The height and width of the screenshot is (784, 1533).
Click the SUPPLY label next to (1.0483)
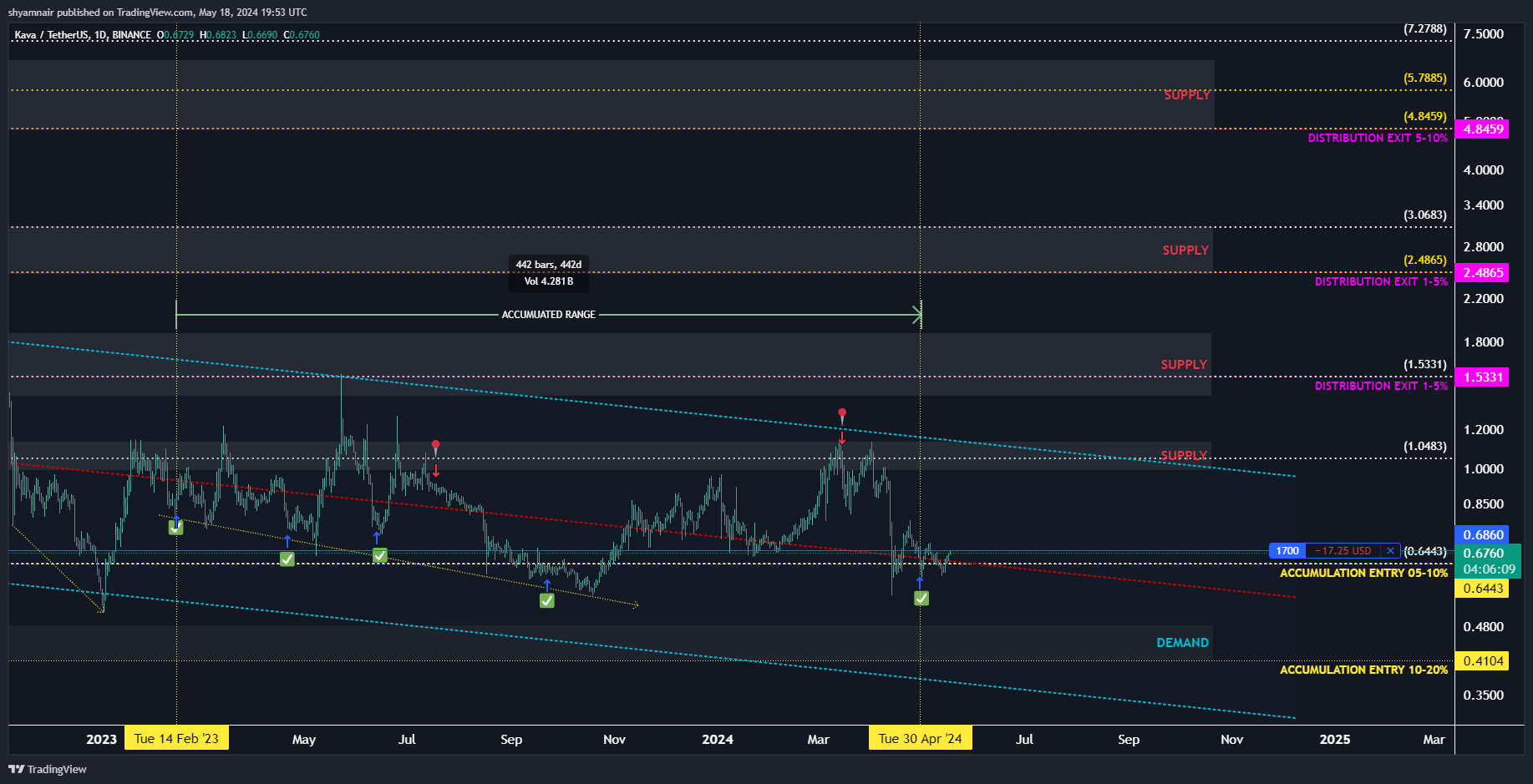[x=1184, y=456]
